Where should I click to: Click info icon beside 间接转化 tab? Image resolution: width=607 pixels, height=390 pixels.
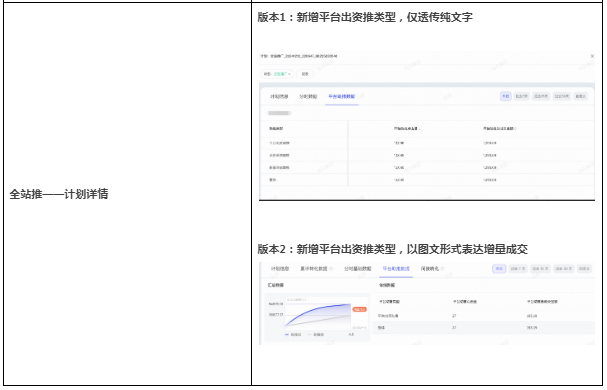coord(442,268)
